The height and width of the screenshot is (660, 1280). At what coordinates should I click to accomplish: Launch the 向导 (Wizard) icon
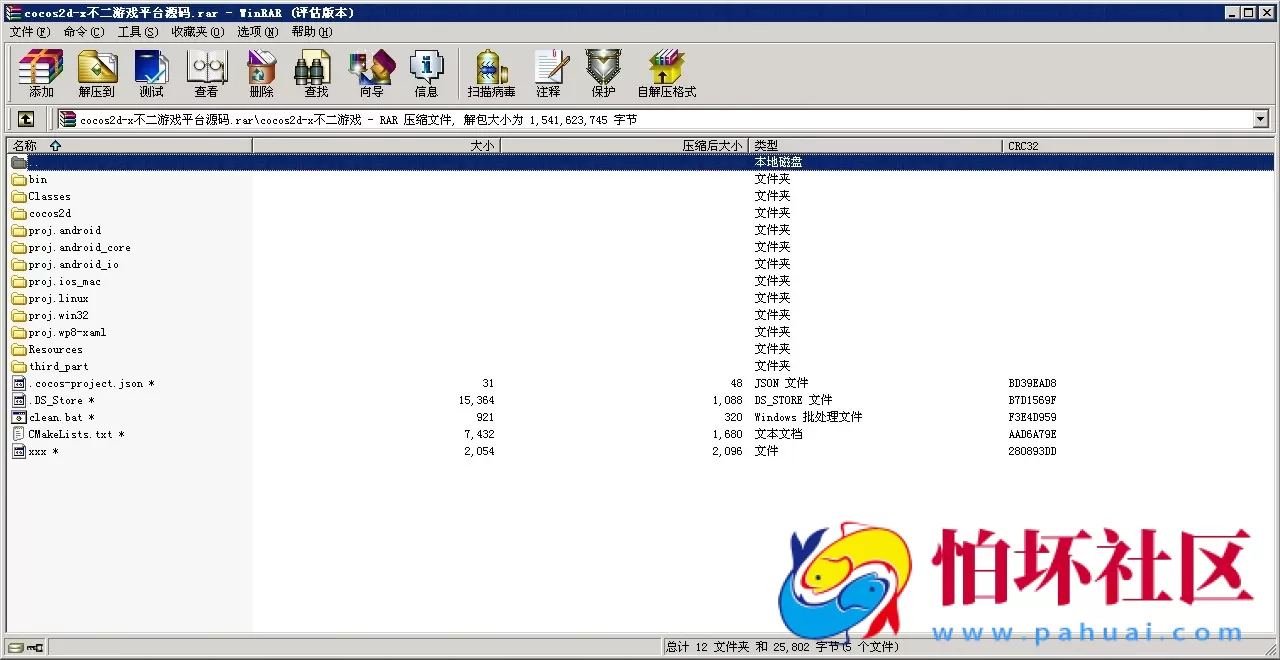371,73
